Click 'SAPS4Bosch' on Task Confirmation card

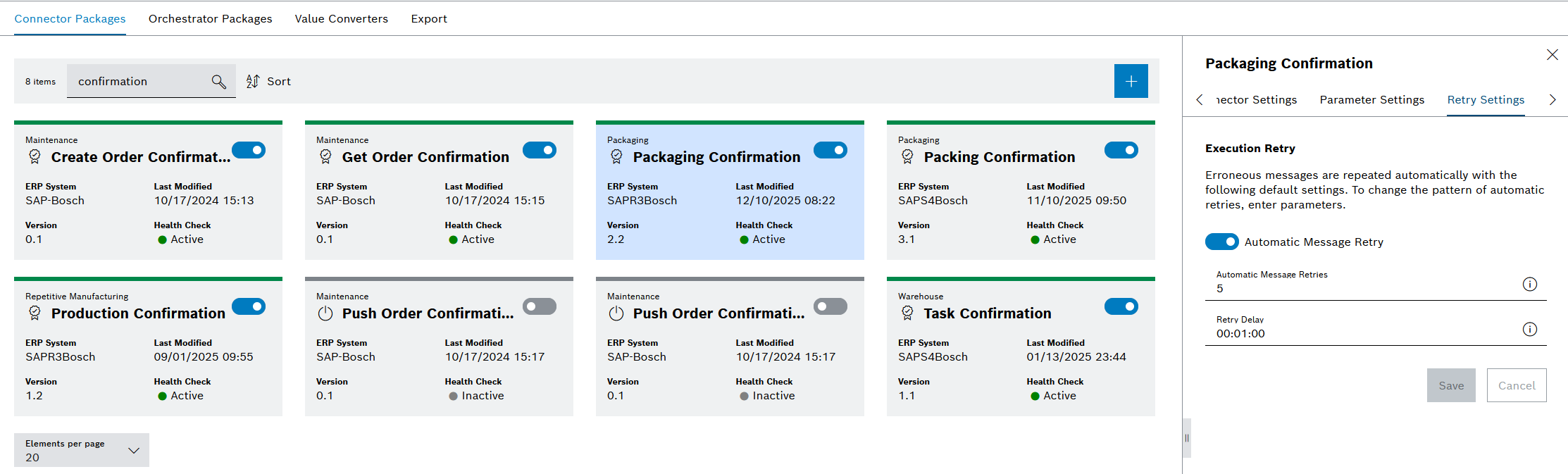[933, 357]
